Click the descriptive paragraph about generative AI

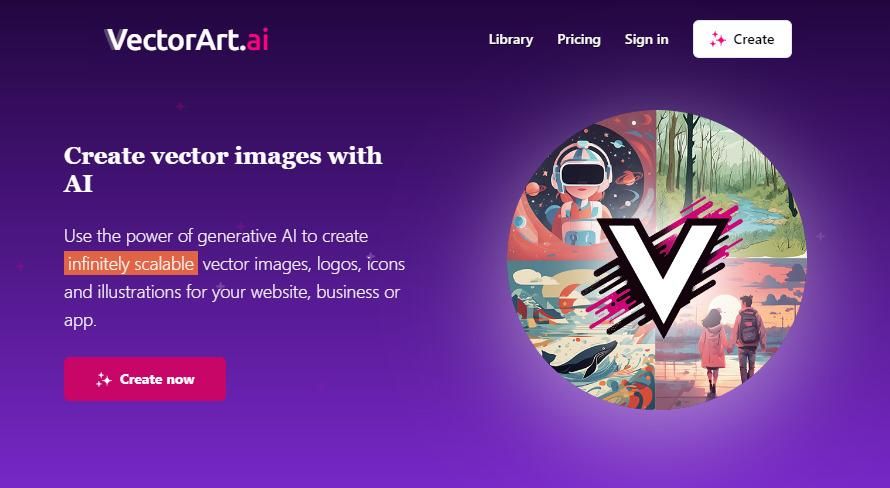[234, 278]
